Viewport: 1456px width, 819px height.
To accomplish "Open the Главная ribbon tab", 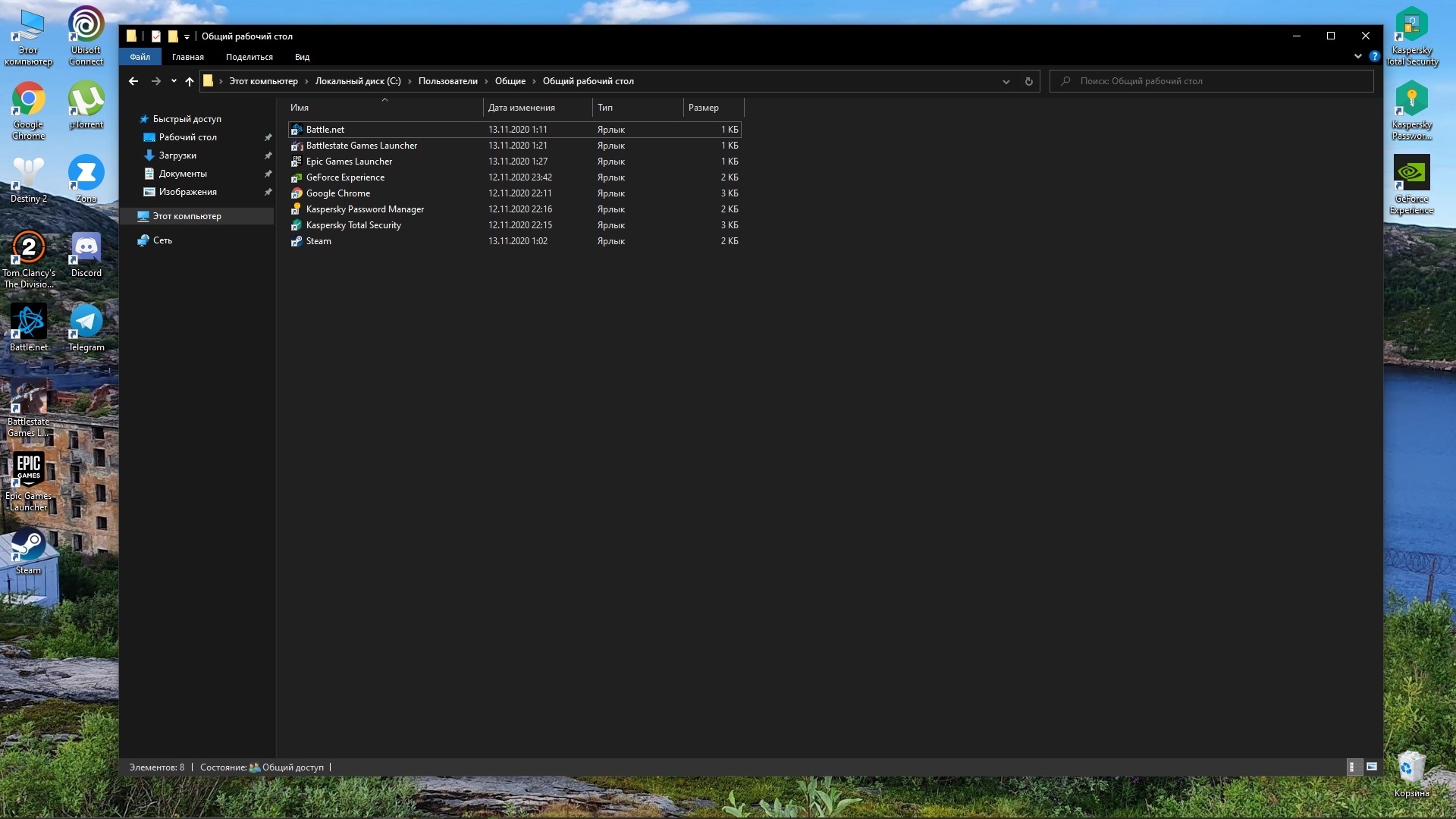I will (187, 57).
